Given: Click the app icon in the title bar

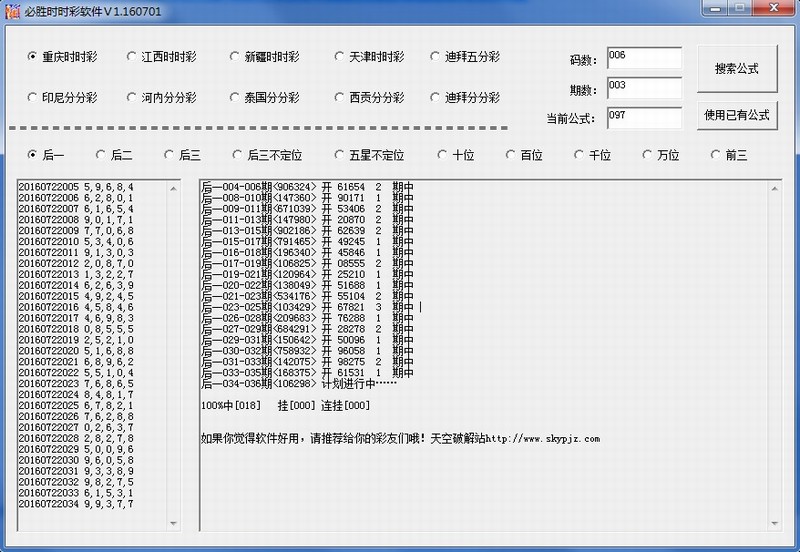Looking at the screenshot, I should (13, 10).
